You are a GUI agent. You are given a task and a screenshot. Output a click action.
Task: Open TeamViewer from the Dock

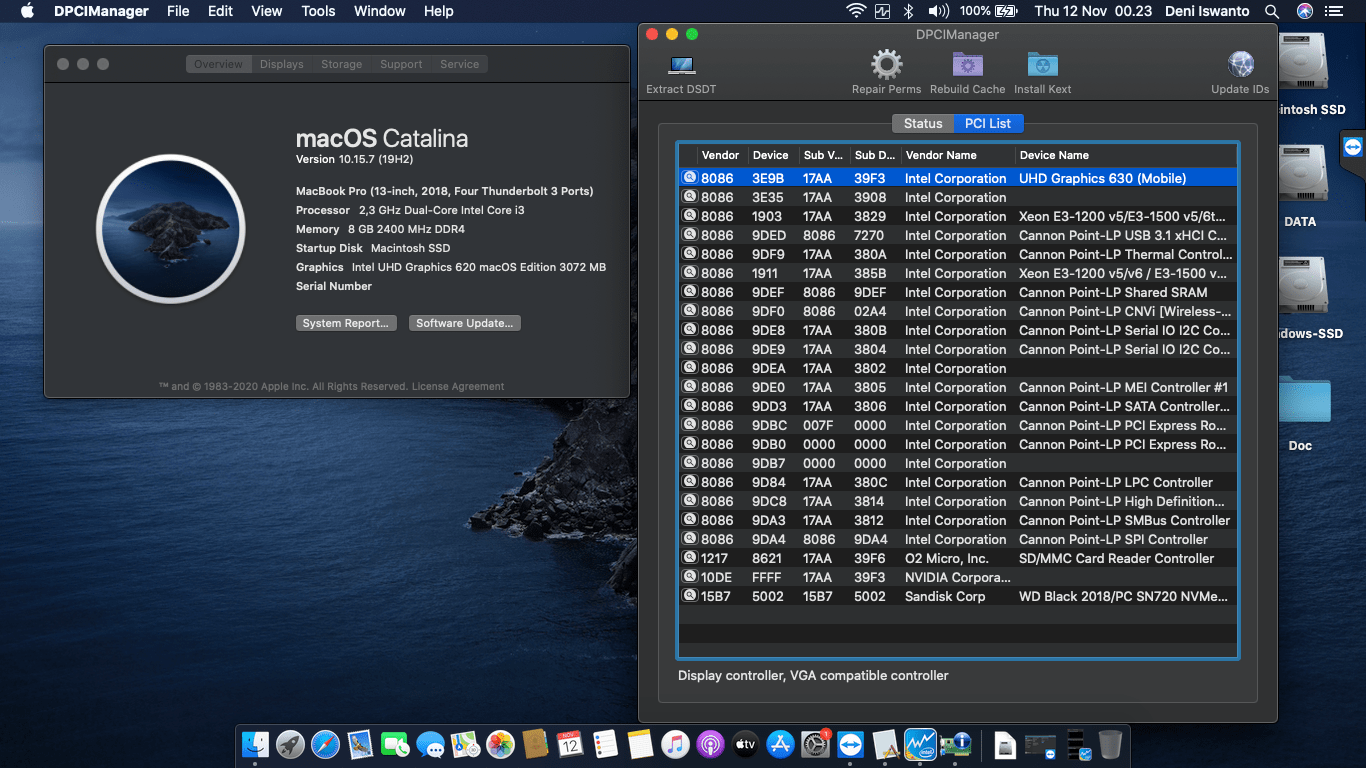(850, 744)
